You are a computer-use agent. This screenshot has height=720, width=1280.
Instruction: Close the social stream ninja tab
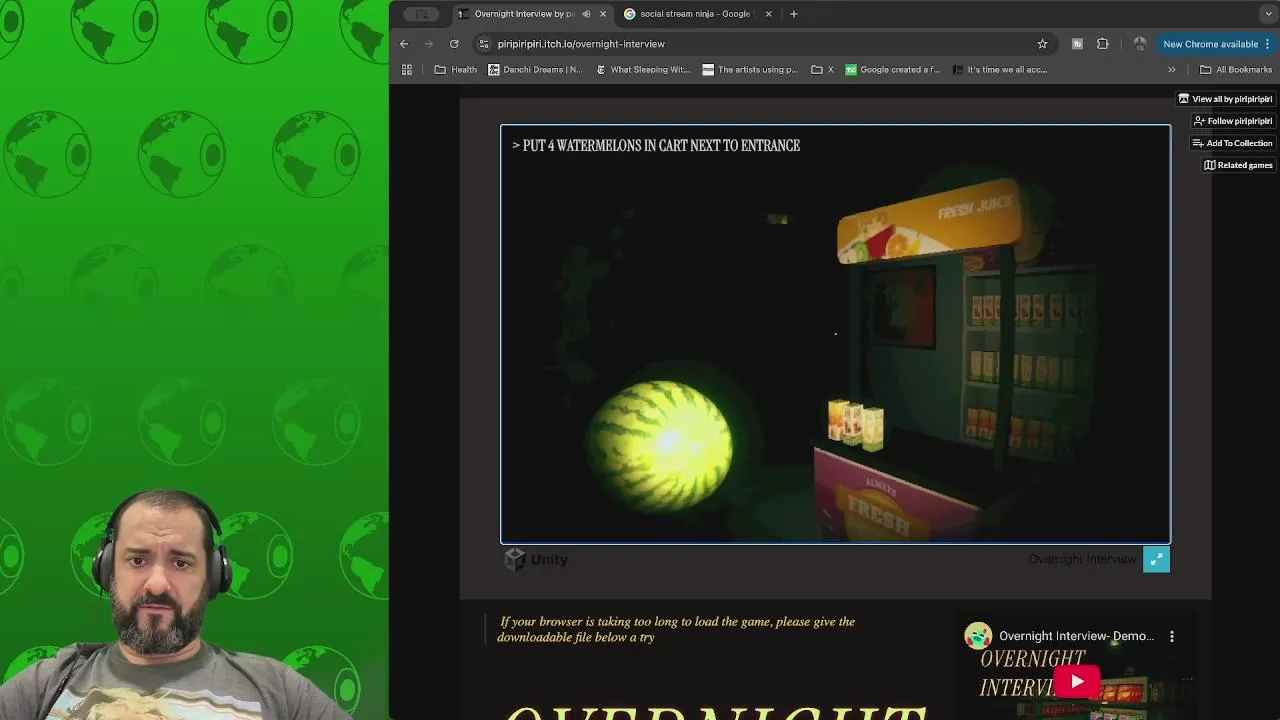pos(768,14)
